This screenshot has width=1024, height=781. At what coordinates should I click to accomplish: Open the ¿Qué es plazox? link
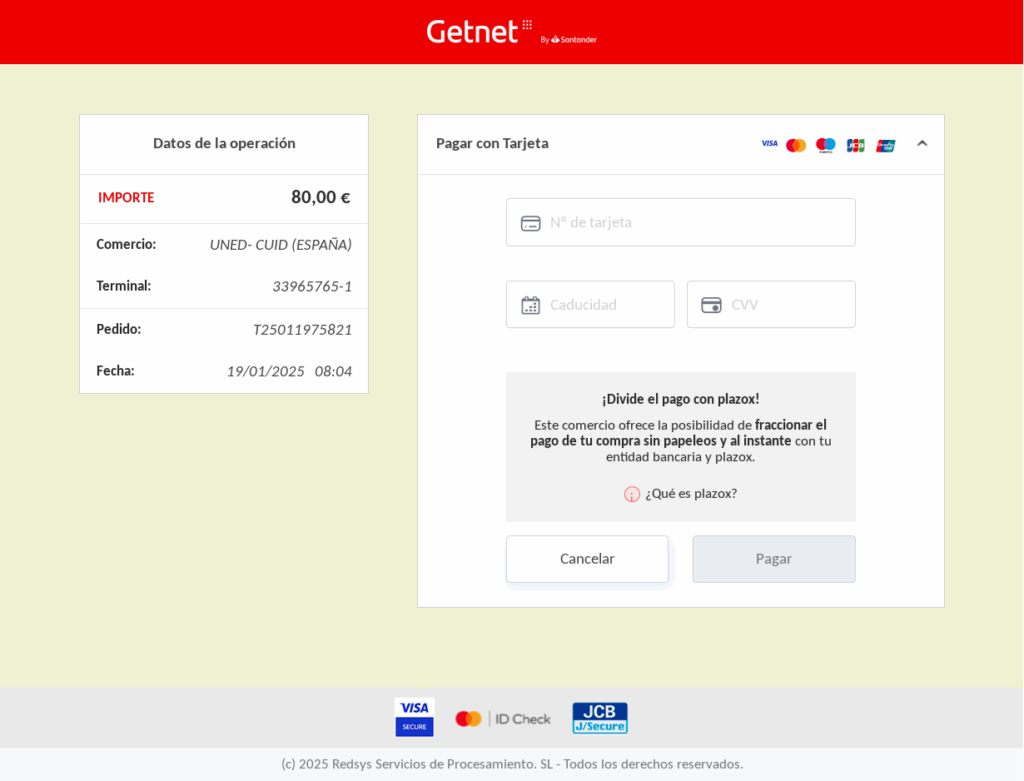[691, 493]
